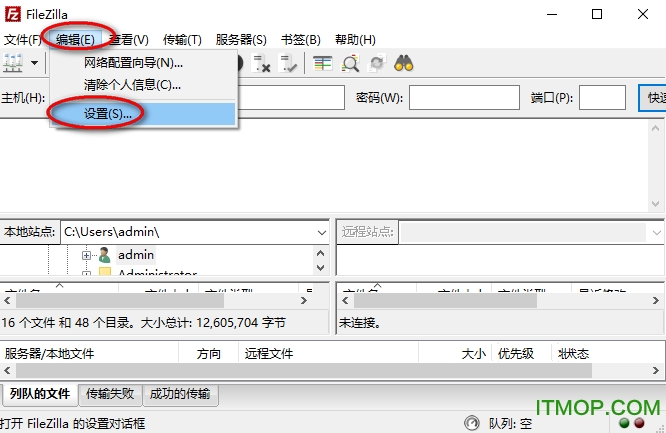Click the green activity indicator light
This screenshot has height=433, width=666.
(624, 423)
